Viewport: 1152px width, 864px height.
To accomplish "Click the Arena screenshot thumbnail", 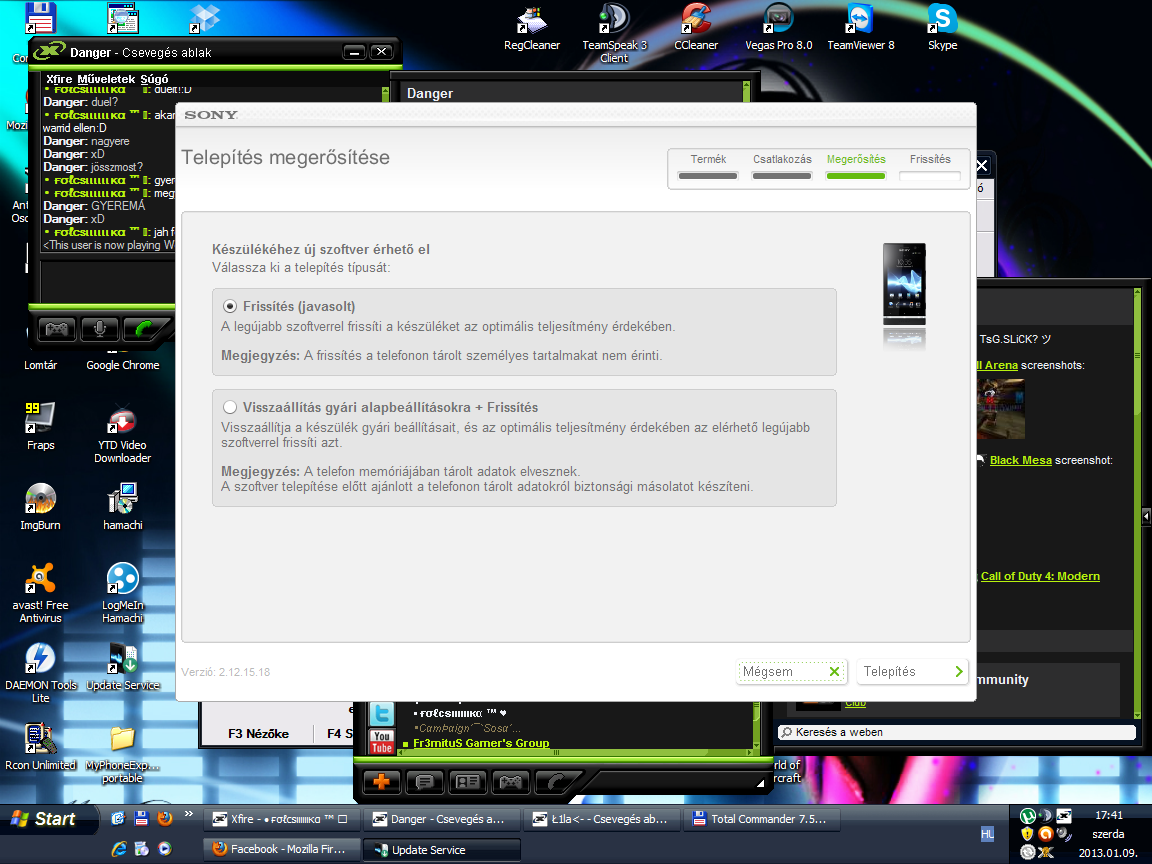I will pyautogui.click(x=1001, y=408).
